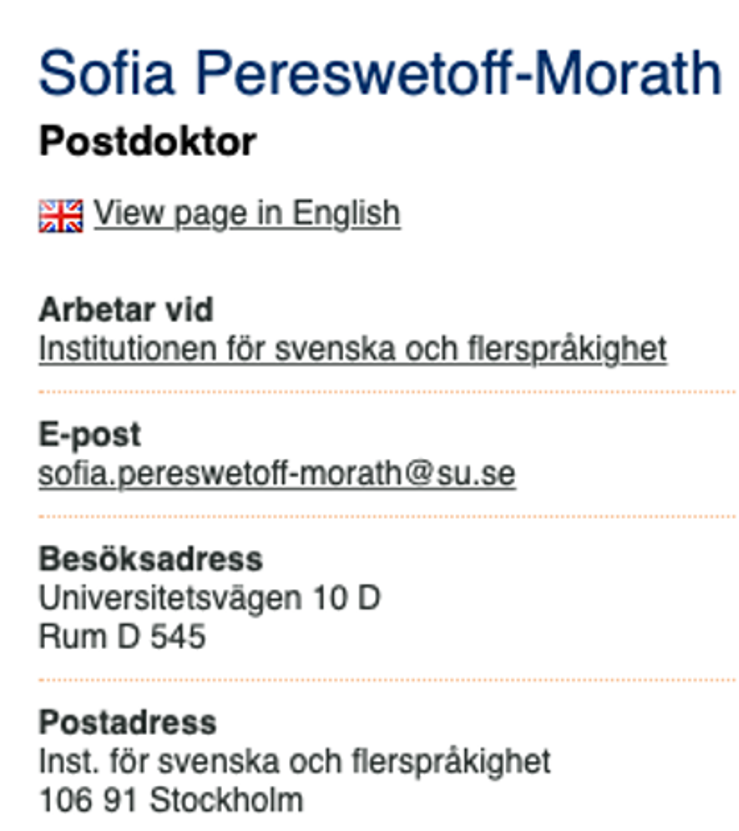
Task: Open the Institutionen för svenska och flerspråkighet link
Action: 353,349
